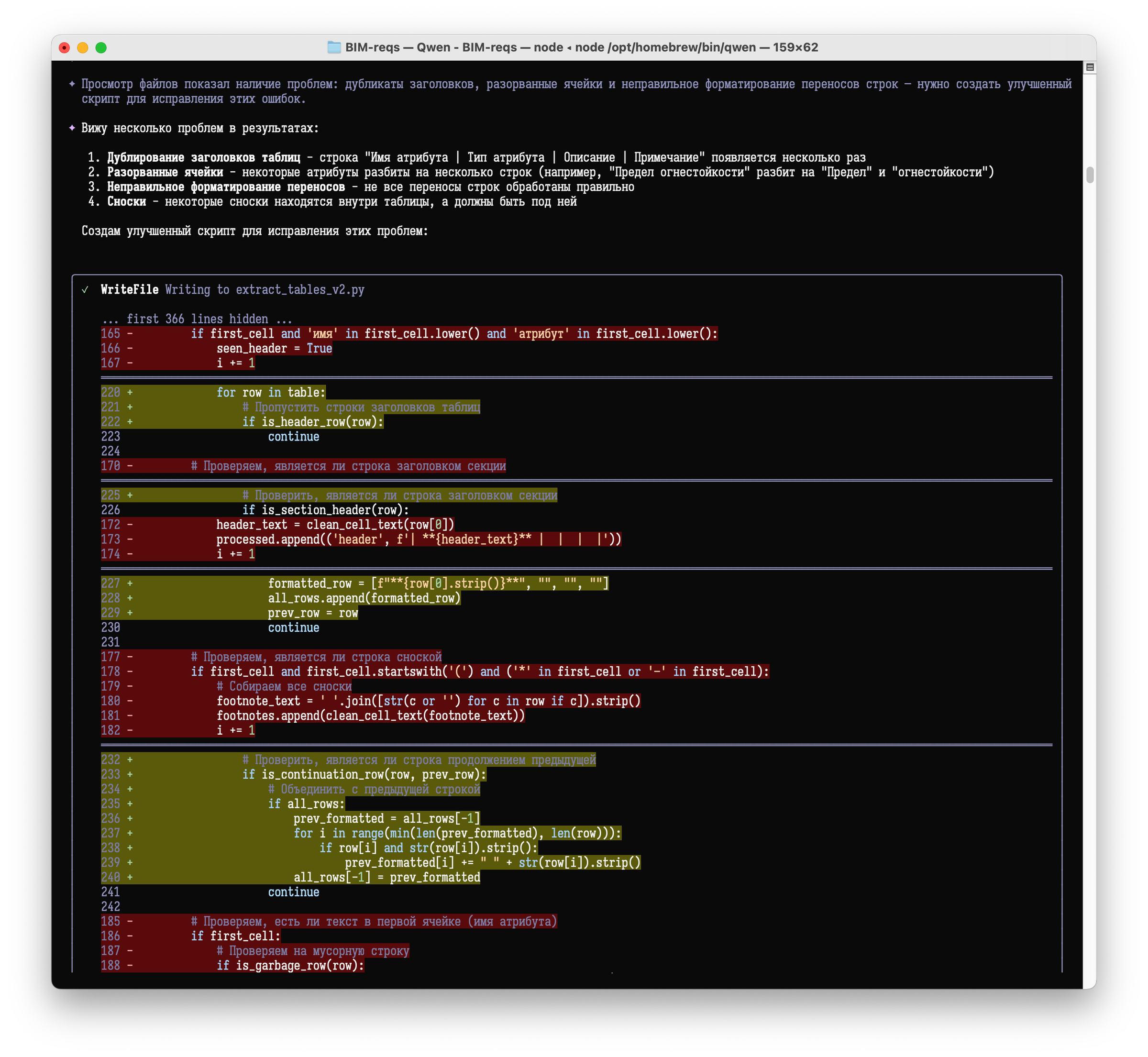This screenshot has width=1148, height=1057.
Task: Click the split pane icon above scrollbar
Action: 1090,67
